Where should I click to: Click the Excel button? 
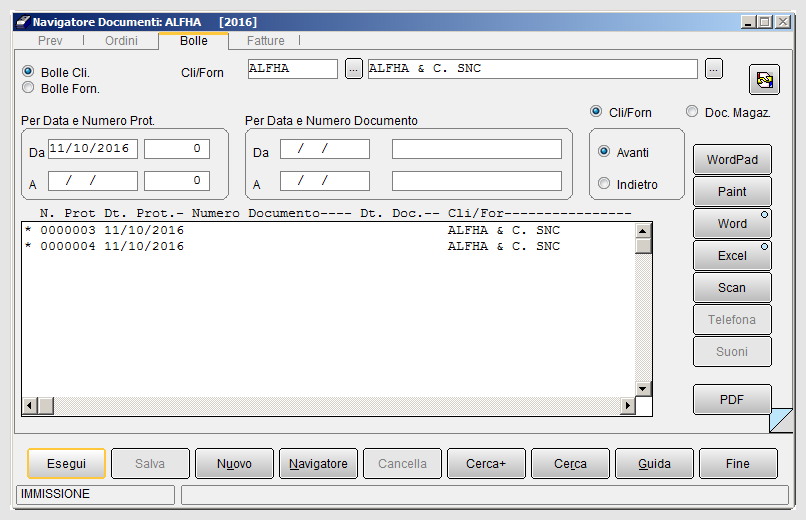732,255
